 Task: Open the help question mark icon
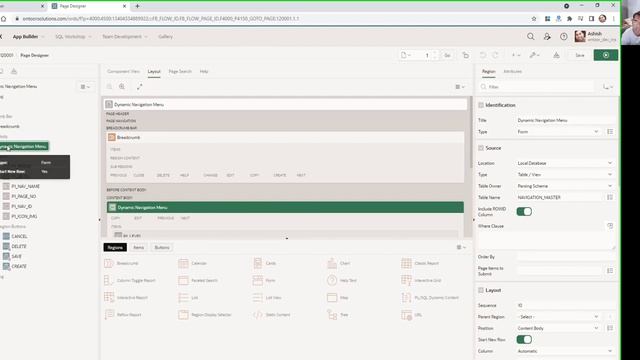coord(564,37)
